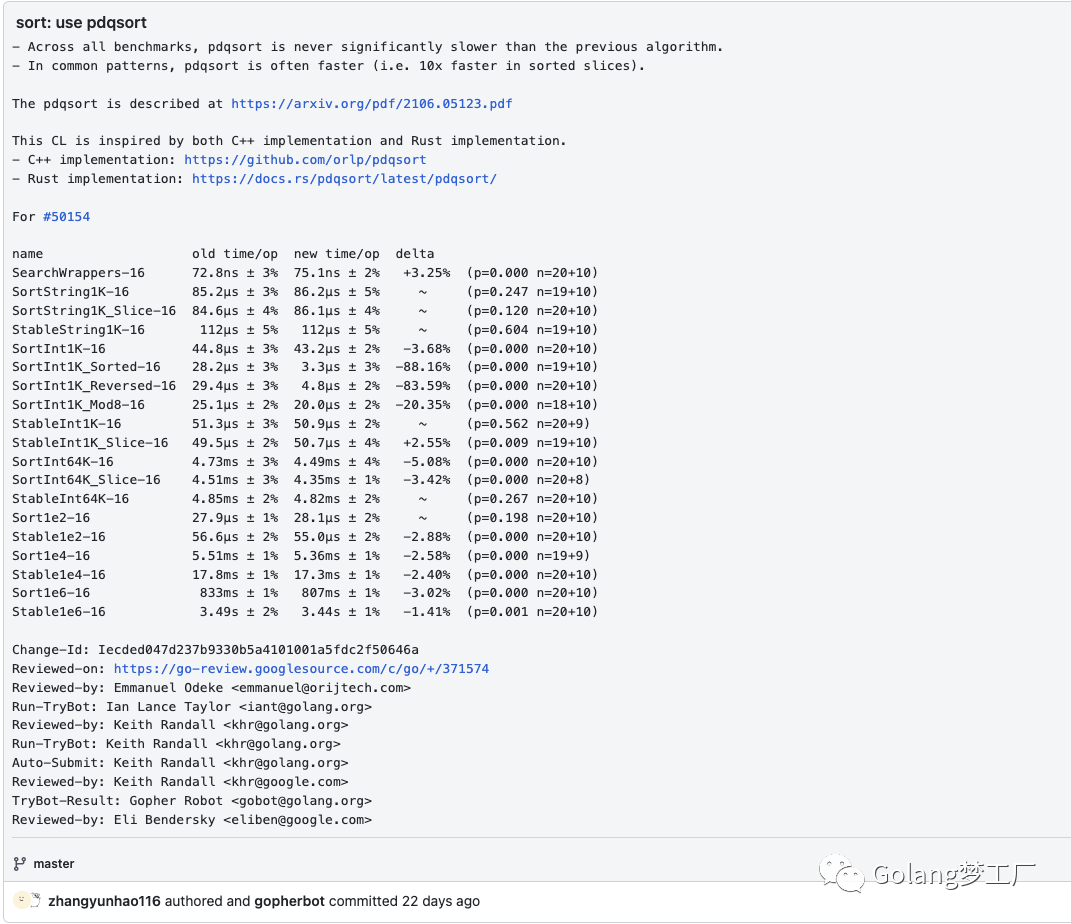The image size is (1071, 924).
Task: Click SortInt1K_Reversed-16 benchmark name
Action: click(x=94, y=386)
